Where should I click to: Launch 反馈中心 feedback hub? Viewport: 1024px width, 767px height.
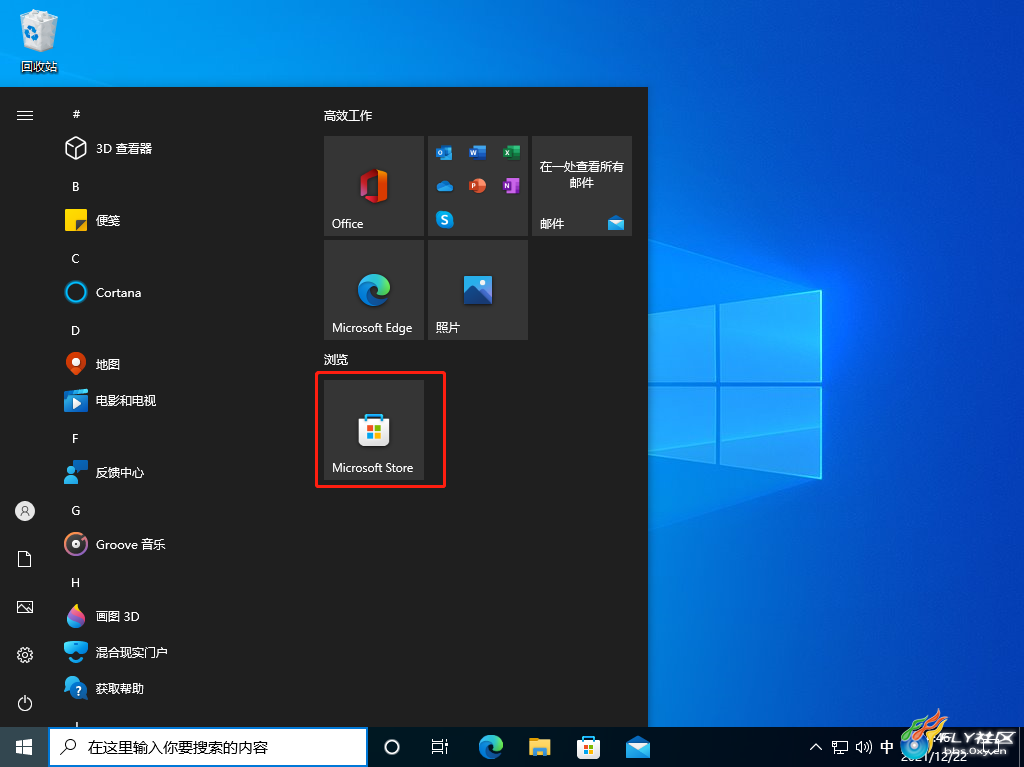tap(104, 472)
